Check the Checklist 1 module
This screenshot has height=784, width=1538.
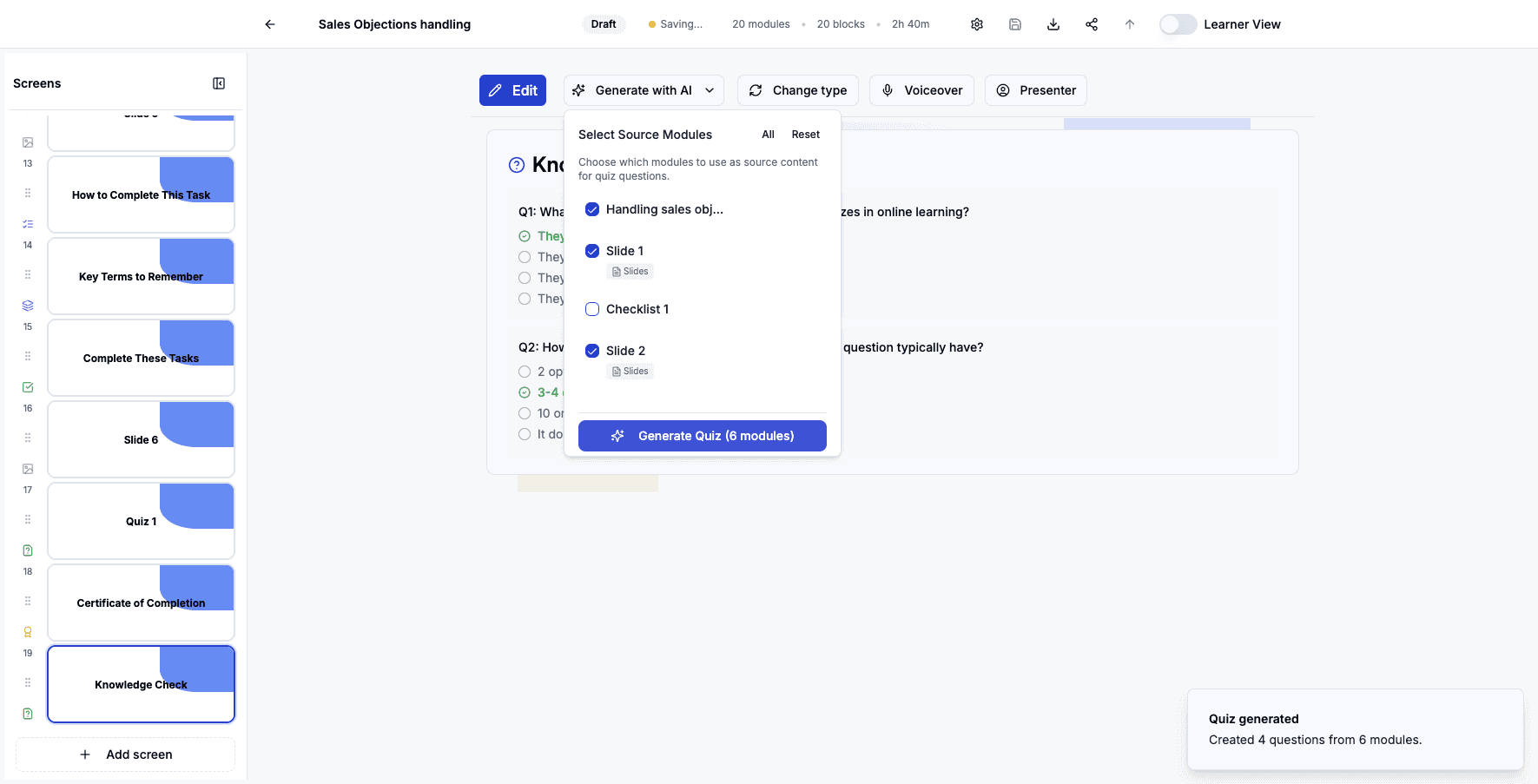pos(592,309)
